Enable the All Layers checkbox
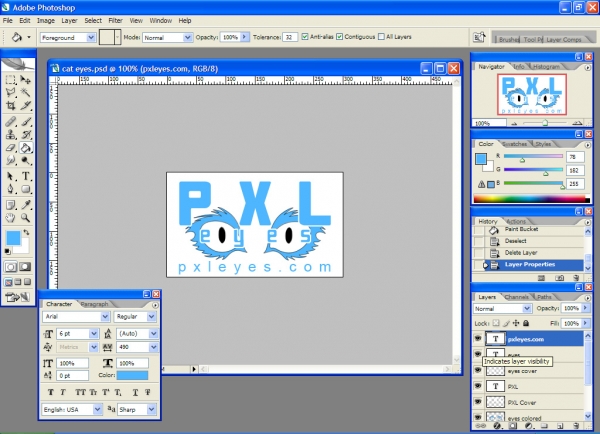 point(381,37)
